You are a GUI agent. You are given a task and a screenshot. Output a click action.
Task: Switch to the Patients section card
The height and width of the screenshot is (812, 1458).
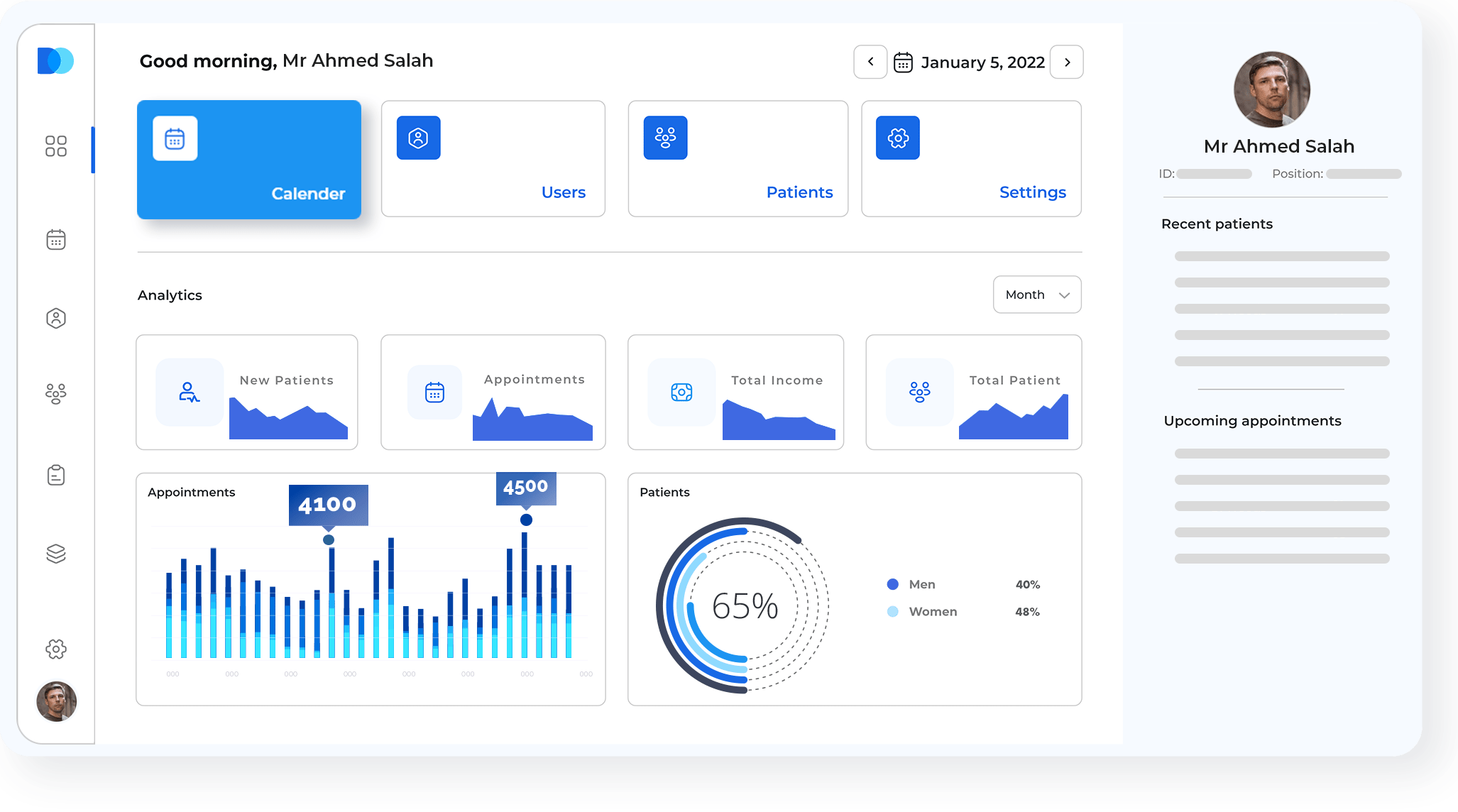738,159
